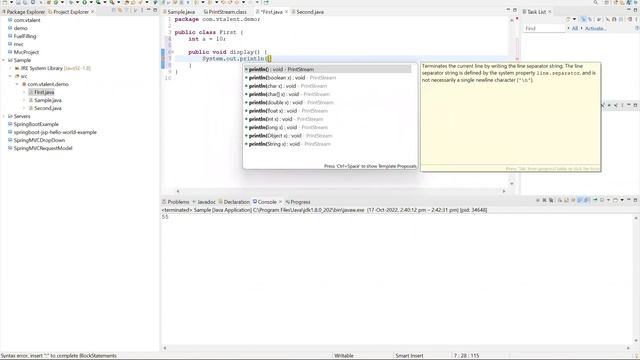Select Sample.java in package tree

coord(48,100)
